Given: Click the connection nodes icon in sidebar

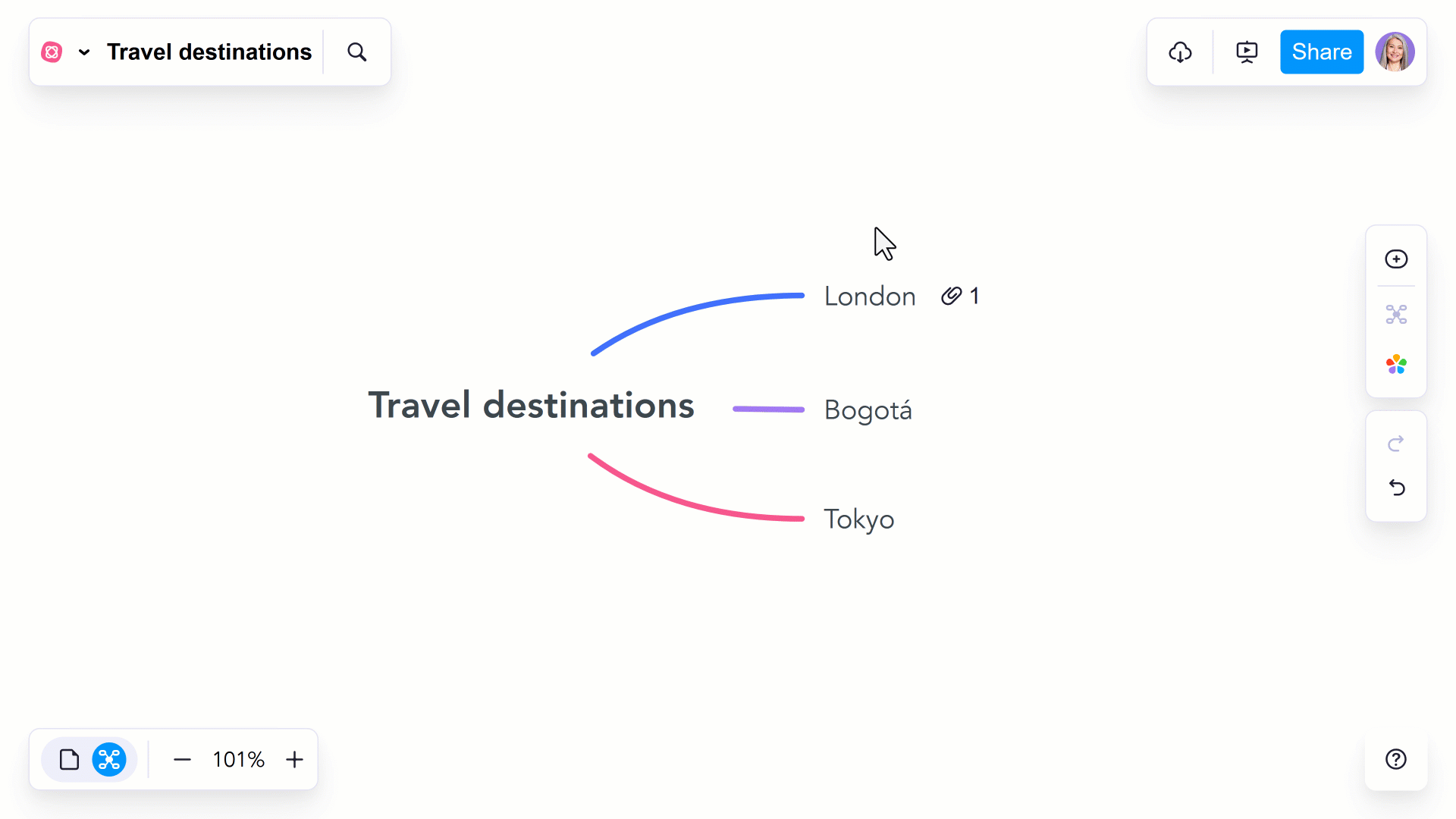Looking at the screenshot, I should 1396,314.
